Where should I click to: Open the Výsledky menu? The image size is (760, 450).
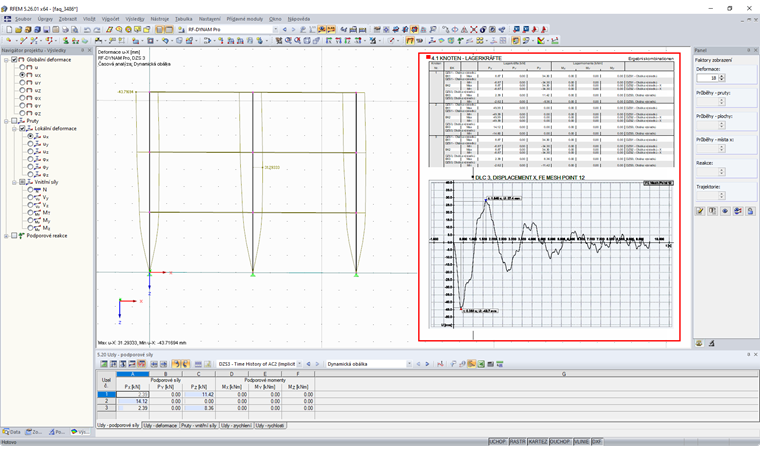pyautogui.click(x=134, y=18)
